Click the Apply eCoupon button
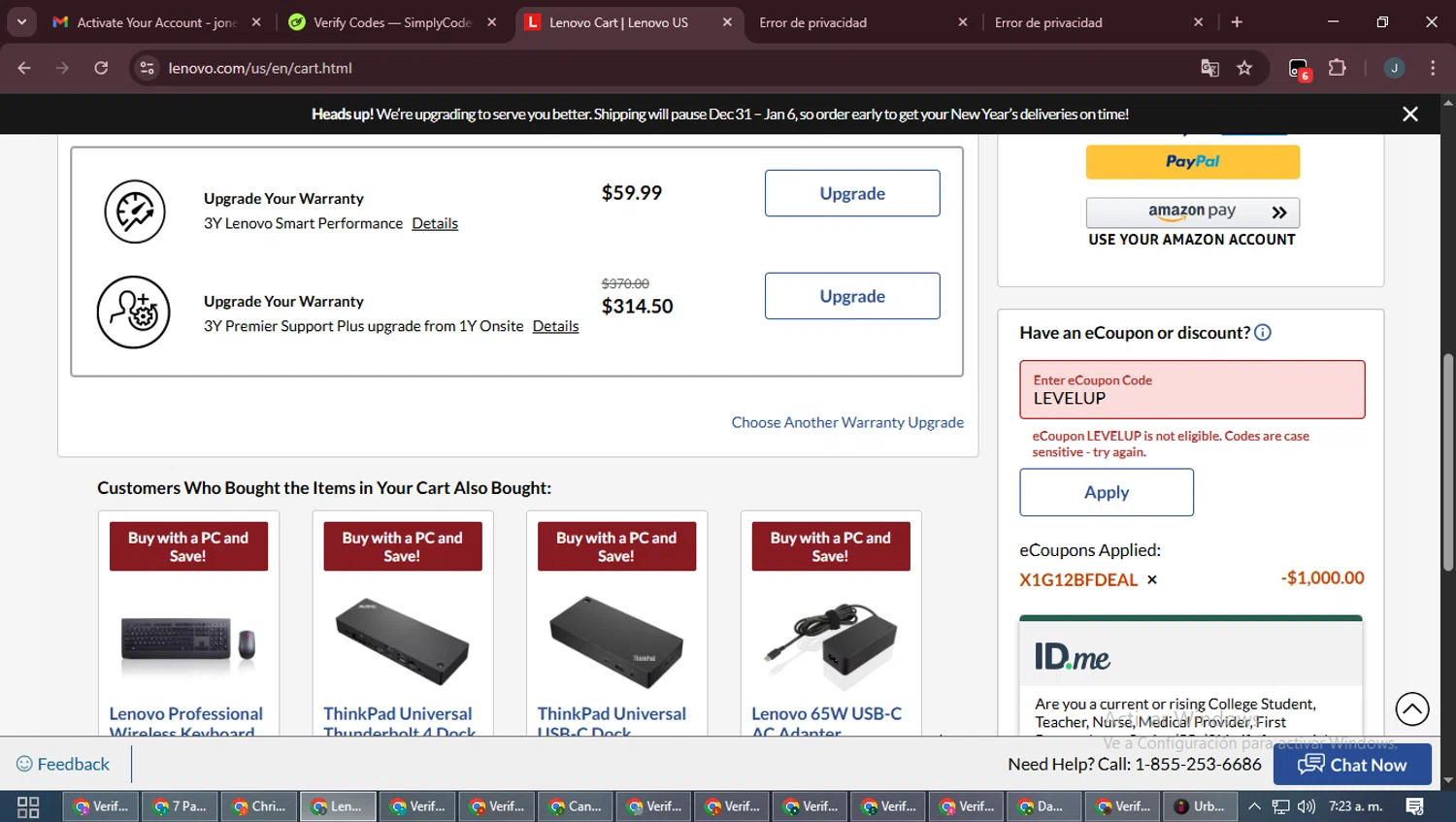Screen dimensions: 1456x822 pyautogui.click(x=1106, y=492)
